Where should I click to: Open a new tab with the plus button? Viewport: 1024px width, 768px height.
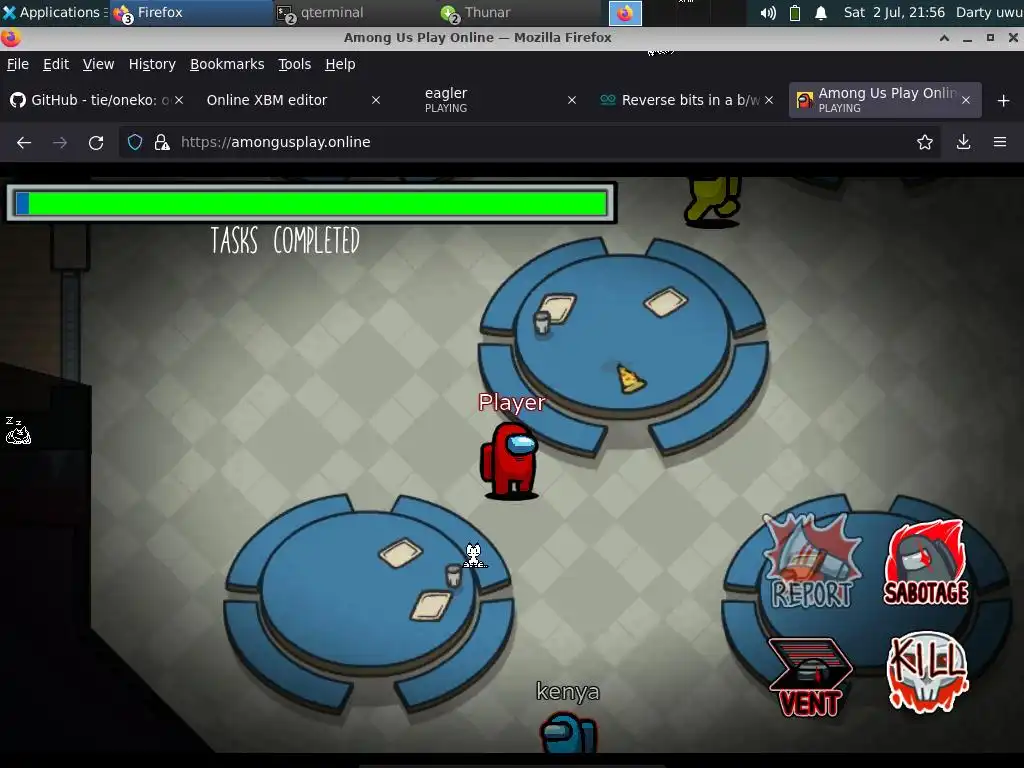pos(1004,101)
